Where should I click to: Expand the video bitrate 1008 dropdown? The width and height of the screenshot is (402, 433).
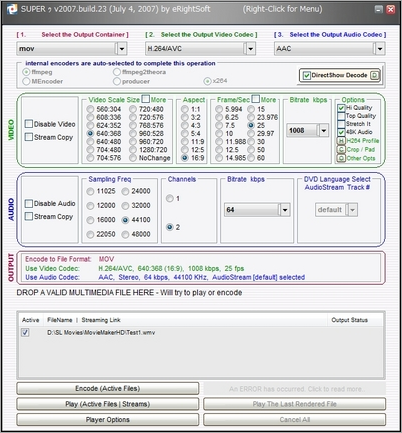pyautogui.click(x=323, y=130)
